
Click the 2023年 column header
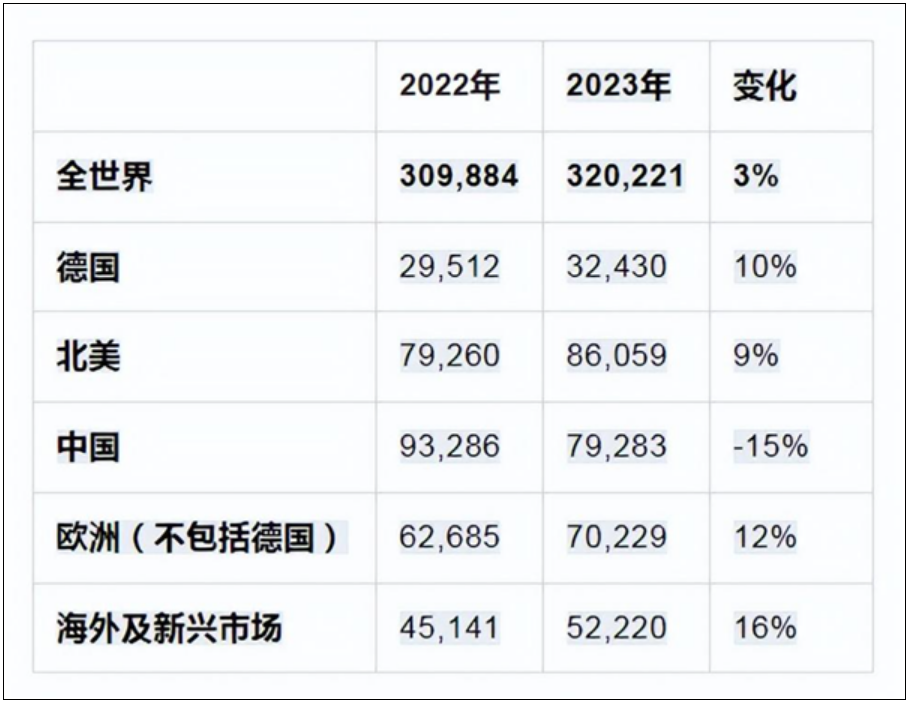point(618,86)
